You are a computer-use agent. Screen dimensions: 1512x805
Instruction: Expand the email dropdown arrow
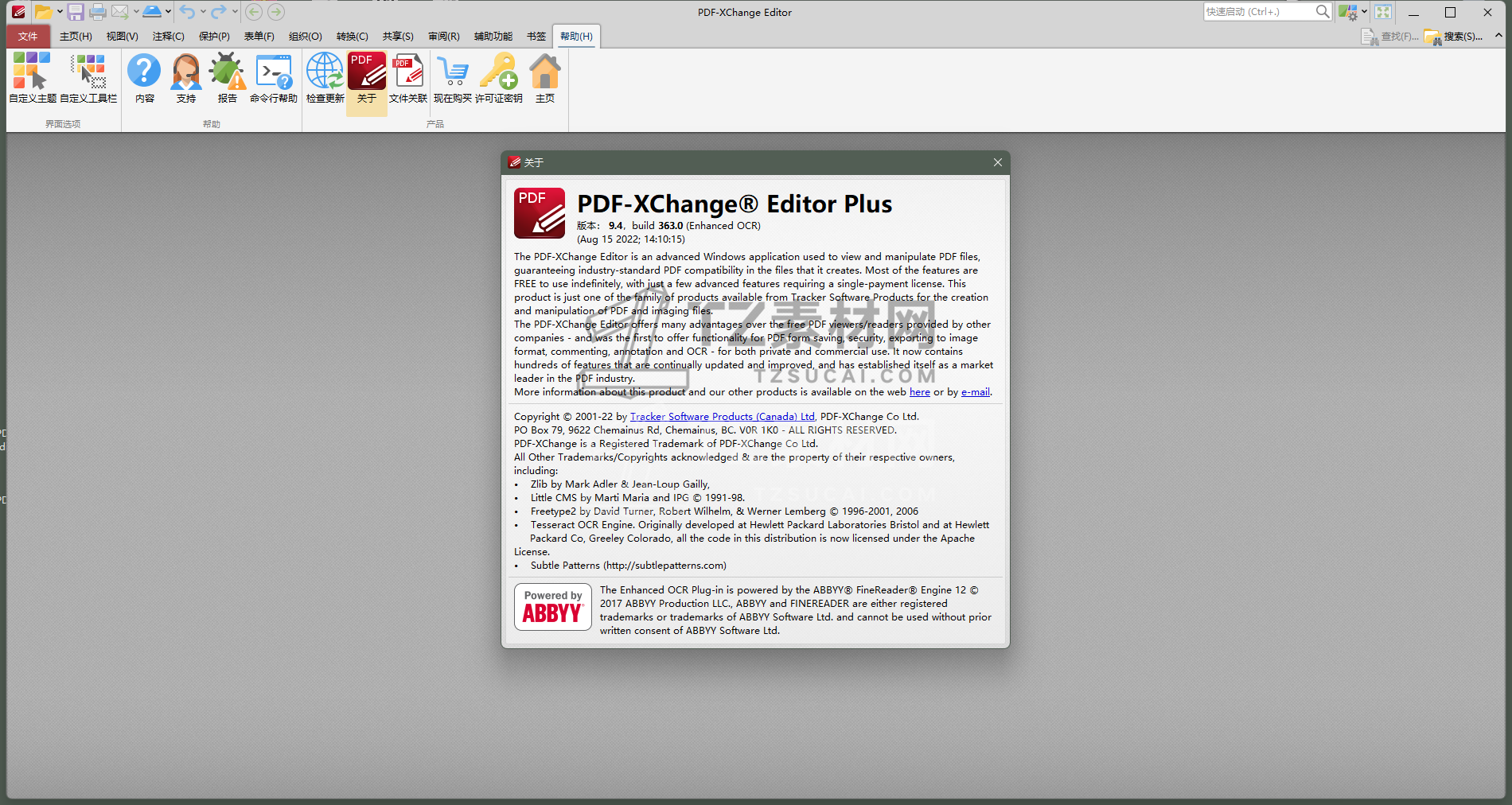136,12
